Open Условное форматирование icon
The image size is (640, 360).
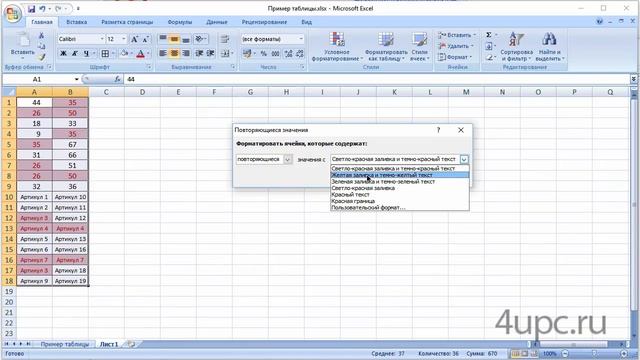337,40
